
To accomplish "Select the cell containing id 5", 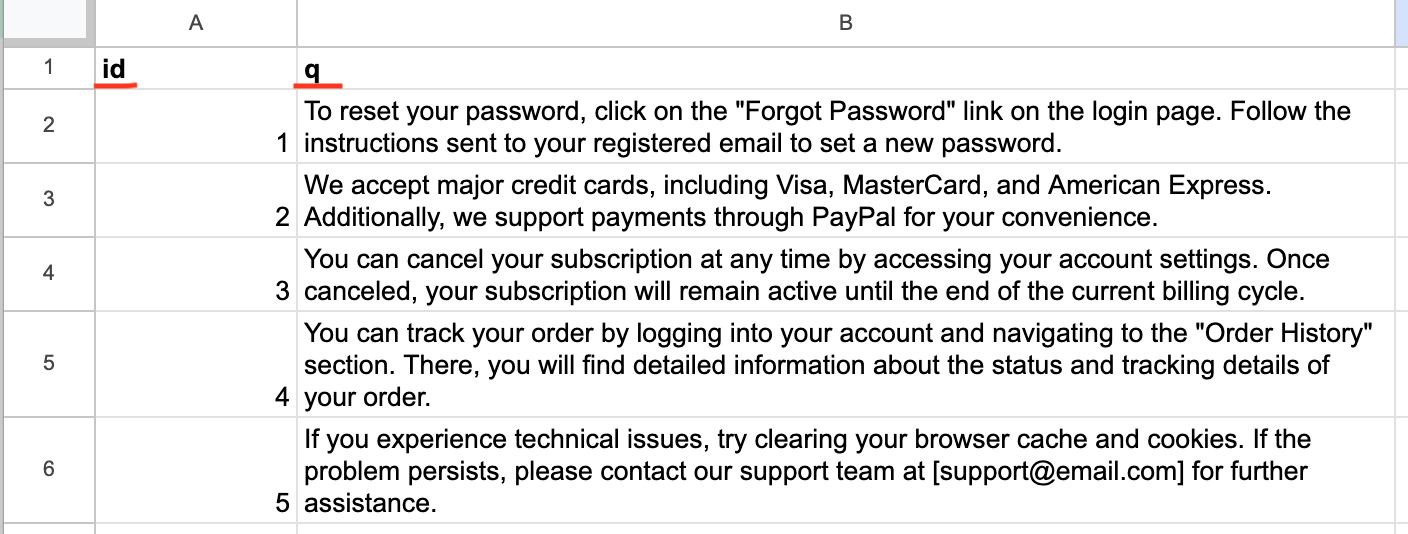I will [x=196, y=469].
